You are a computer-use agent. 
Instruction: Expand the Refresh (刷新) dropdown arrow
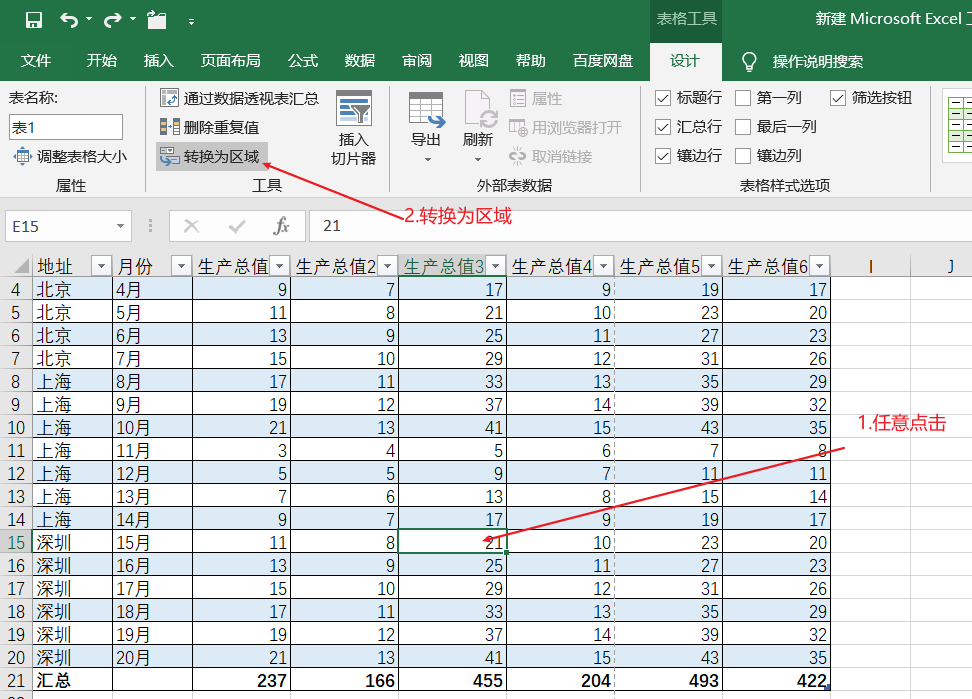point(478,159)
